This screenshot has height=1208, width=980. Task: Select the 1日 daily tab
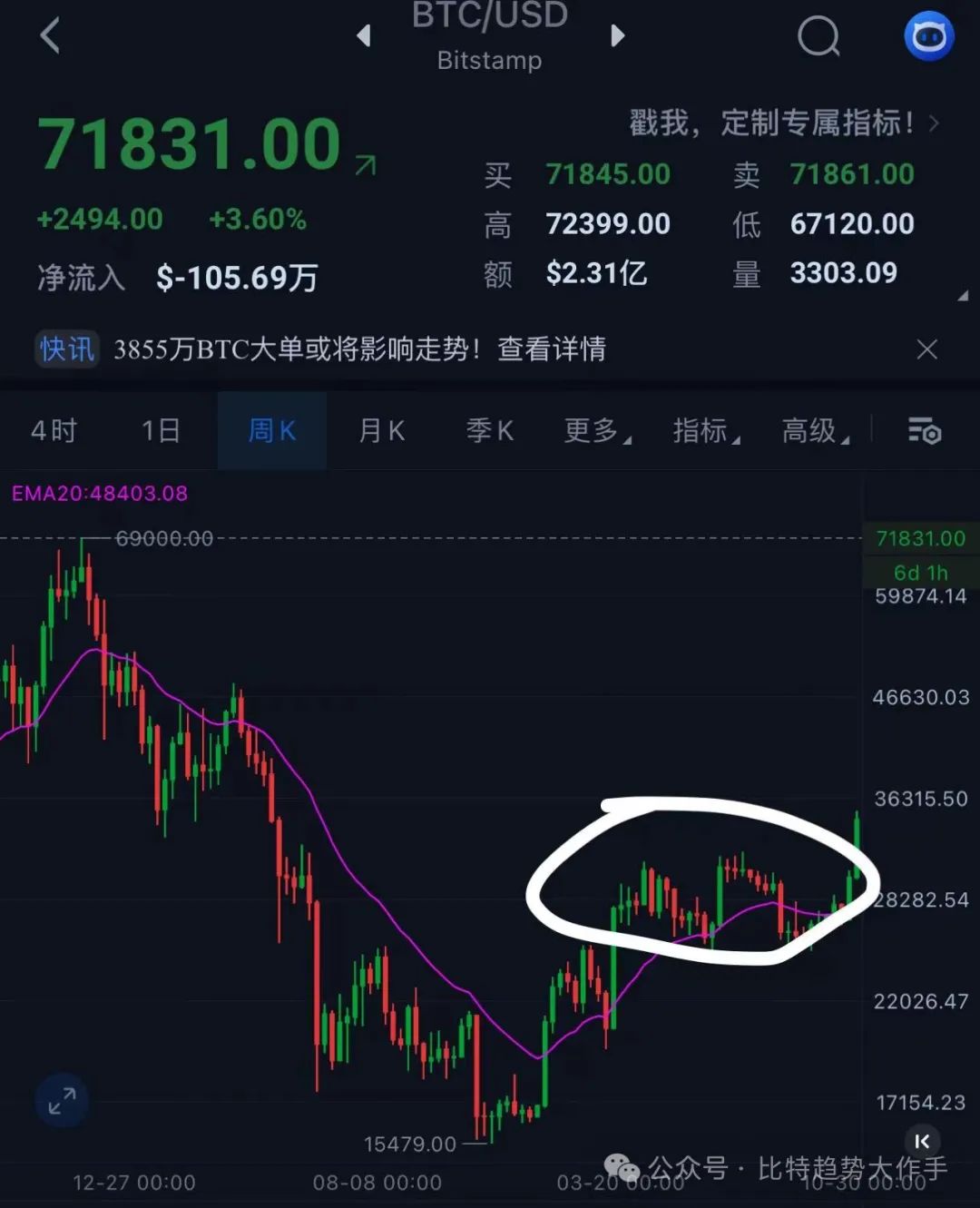161,430
